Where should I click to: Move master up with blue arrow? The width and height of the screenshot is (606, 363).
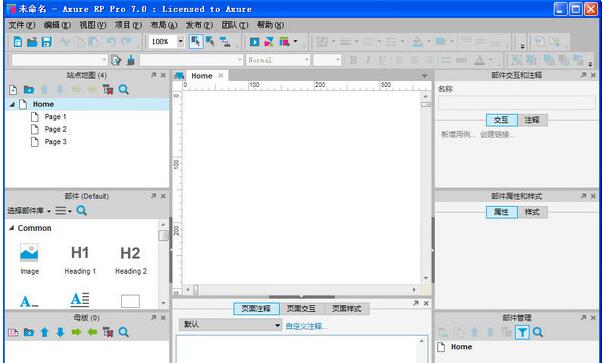click(44, 332)
